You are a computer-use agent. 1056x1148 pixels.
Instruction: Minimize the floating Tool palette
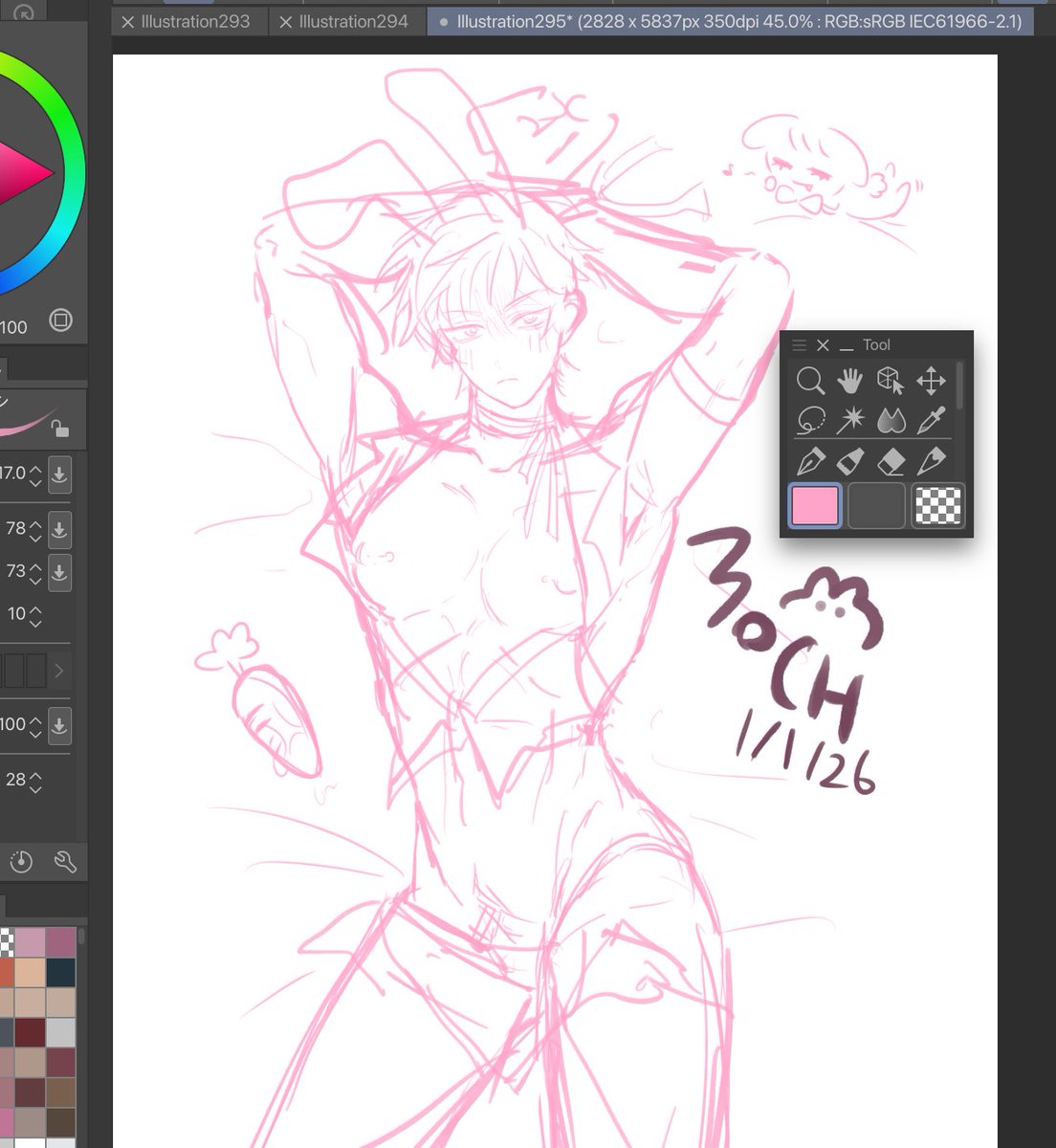846,347
